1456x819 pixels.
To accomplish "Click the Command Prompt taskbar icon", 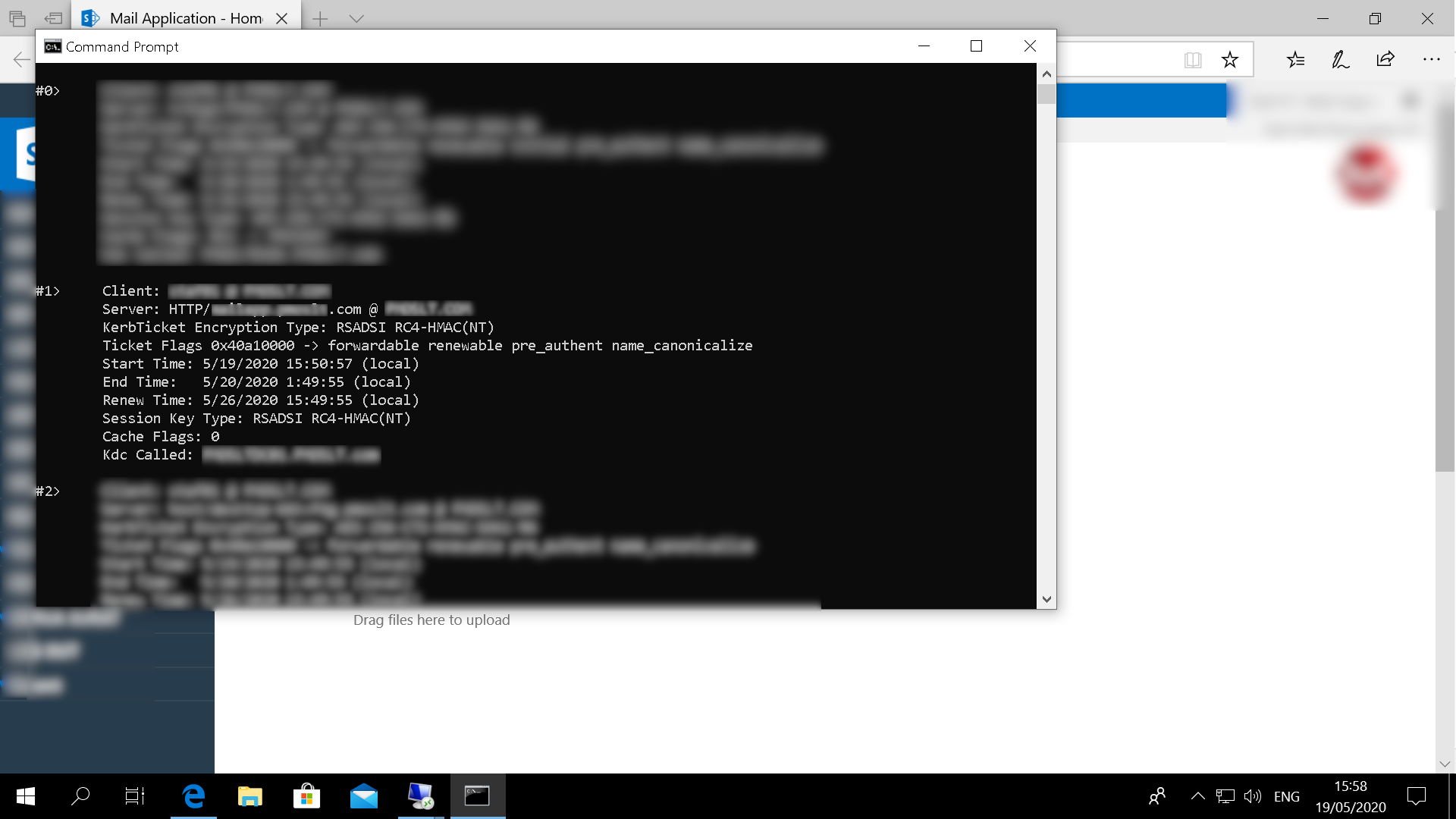I will 477,795.
